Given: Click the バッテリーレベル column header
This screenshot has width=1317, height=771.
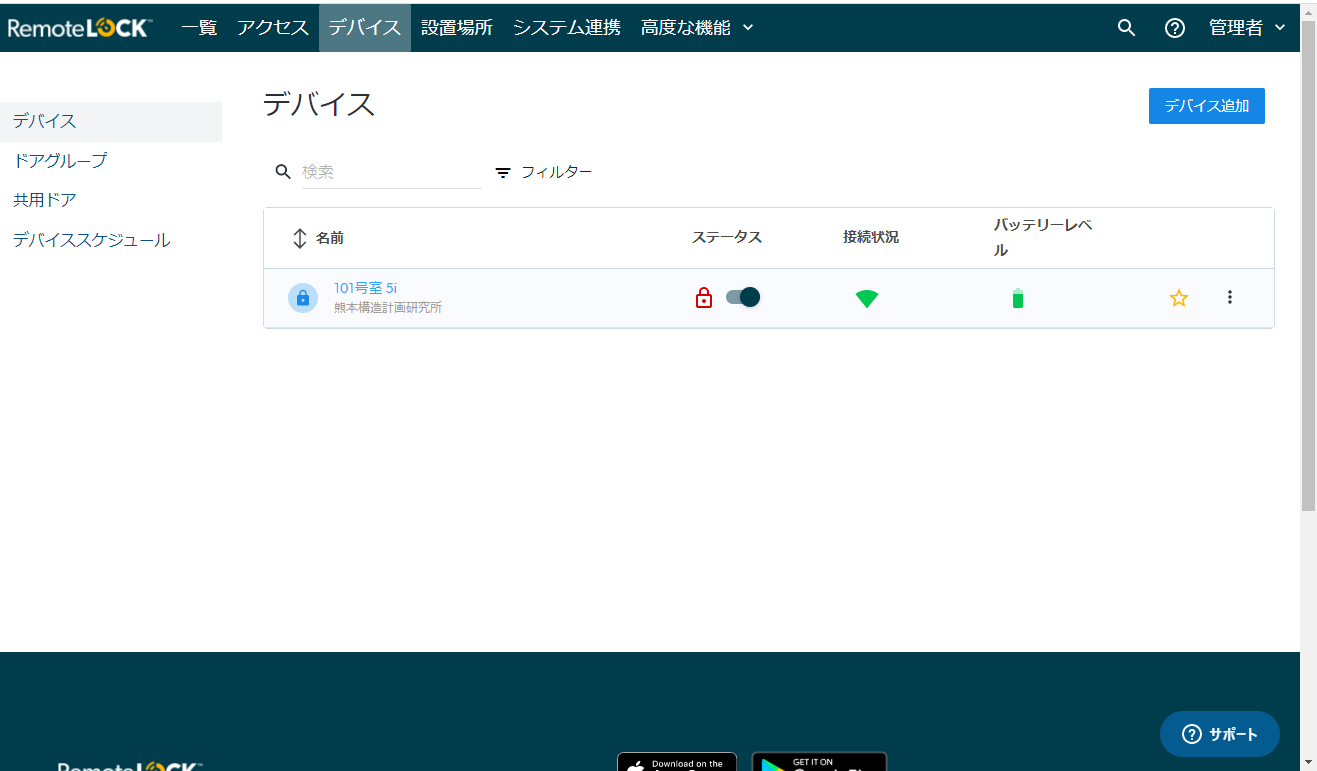Looking at the screenshot, I should pos(1043,238).
